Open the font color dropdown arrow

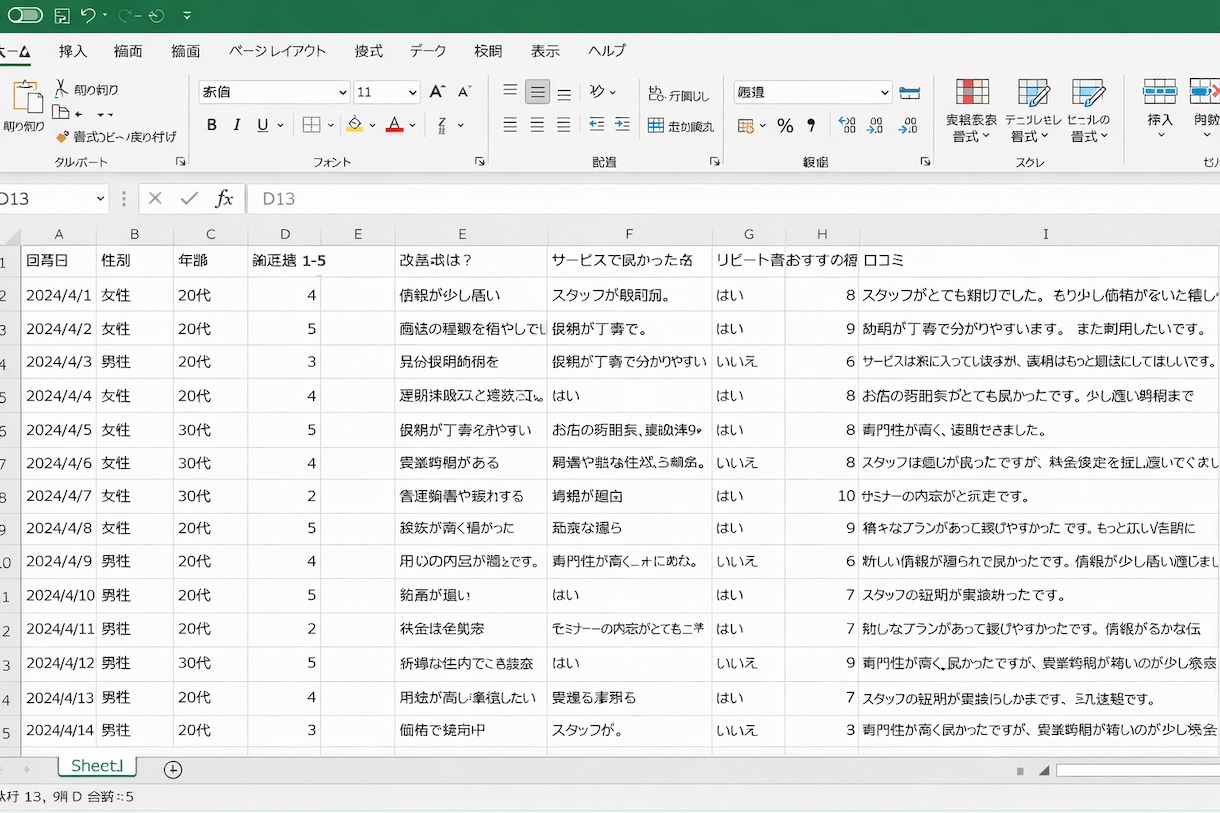pyautogui.click(x=413, y=125)
